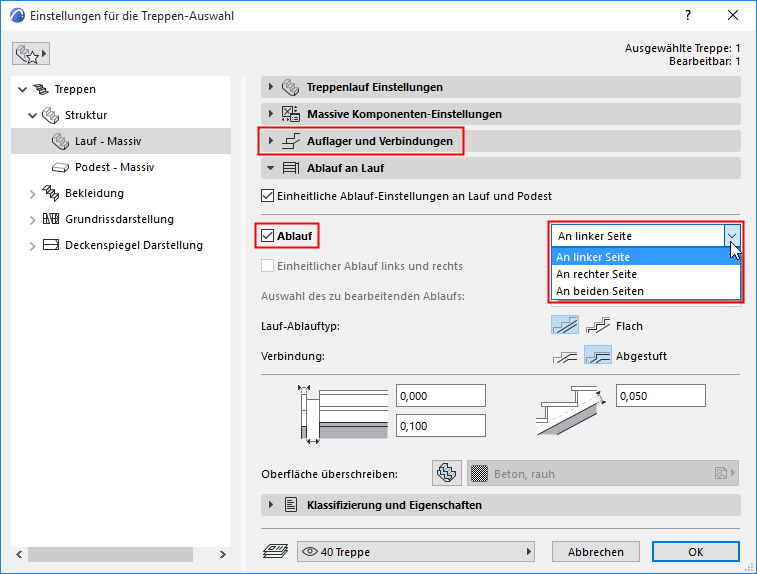
Task: Confirm with the OK button
Action: pos(695,551)
